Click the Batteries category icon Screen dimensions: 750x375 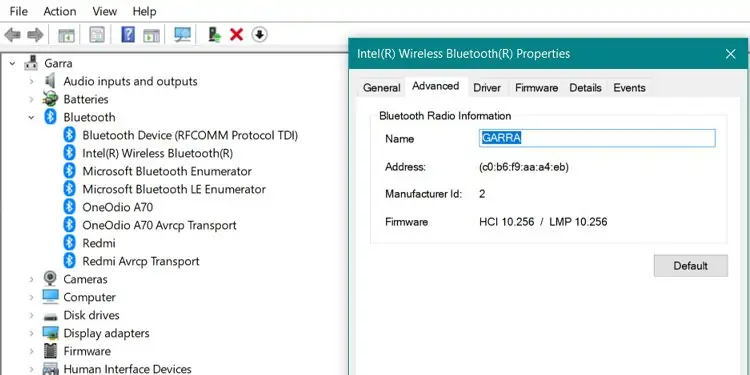click(x=50, y=99)
